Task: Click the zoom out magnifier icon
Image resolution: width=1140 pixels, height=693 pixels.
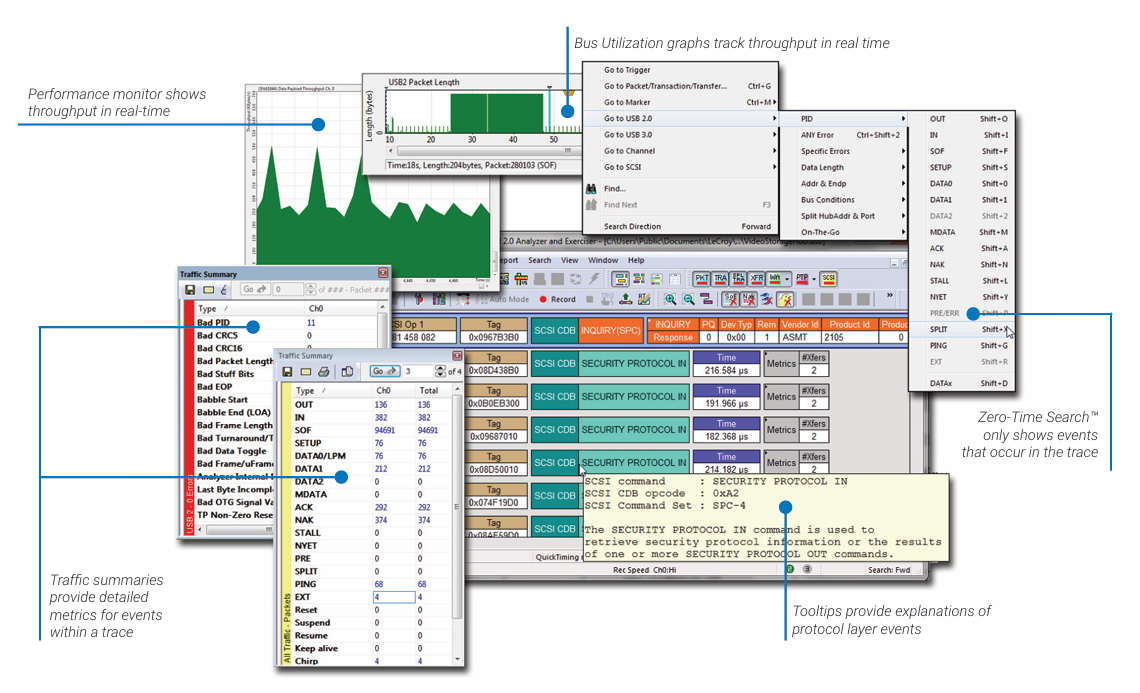Action: click(x=688, y=299)
